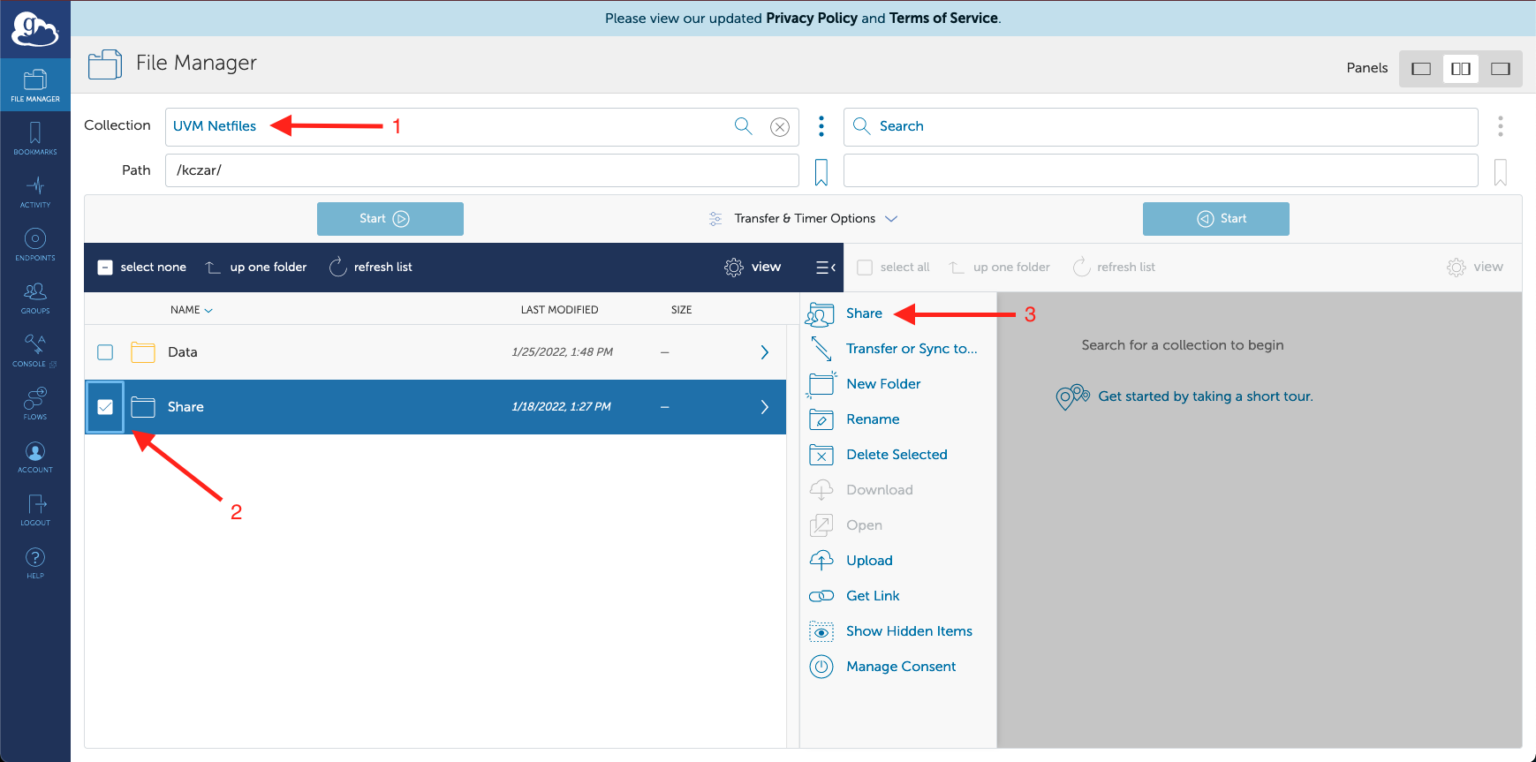
Task: Open the view settings gear above file list
Action: [752, 267]
